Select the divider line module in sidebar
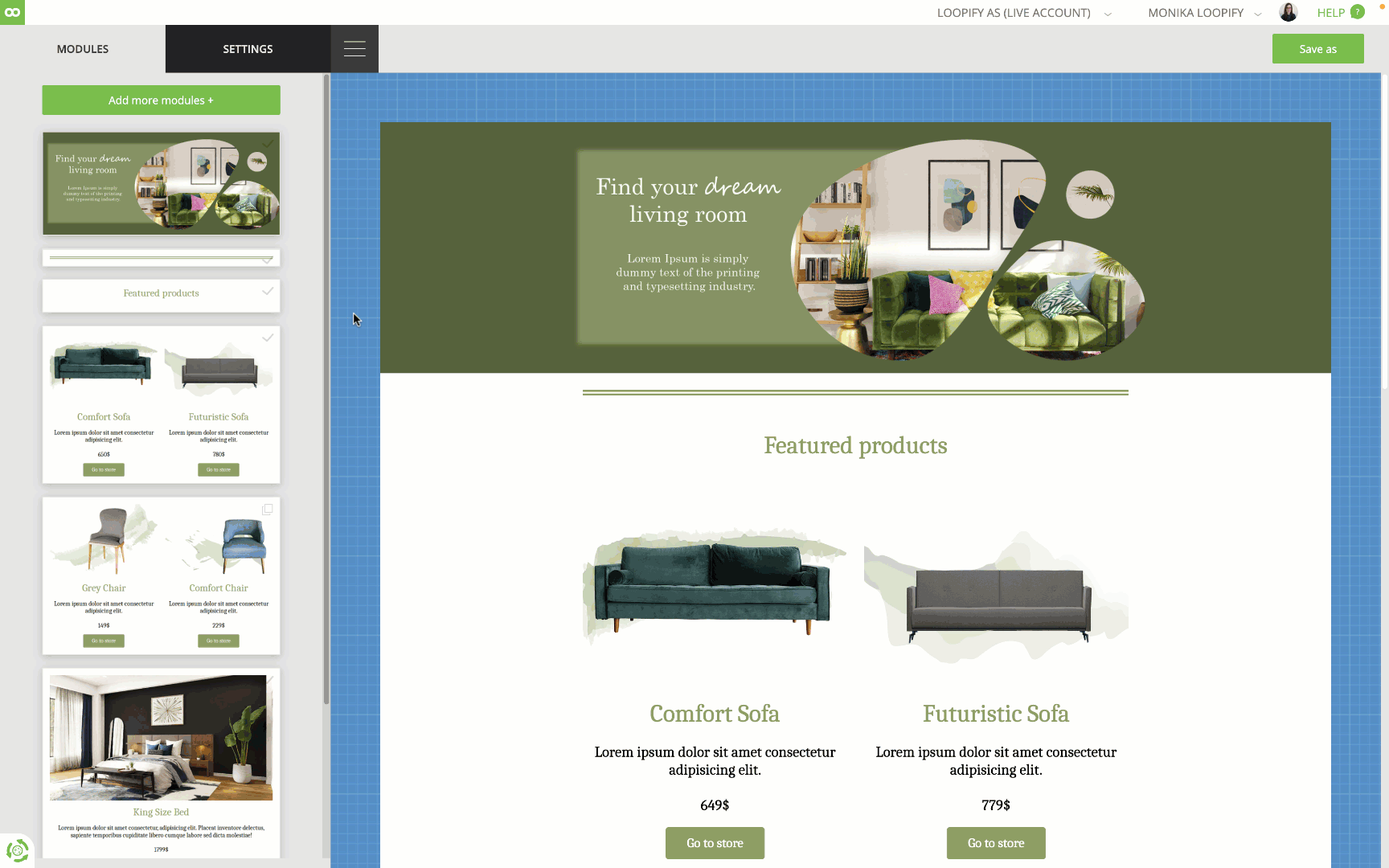 161,258
